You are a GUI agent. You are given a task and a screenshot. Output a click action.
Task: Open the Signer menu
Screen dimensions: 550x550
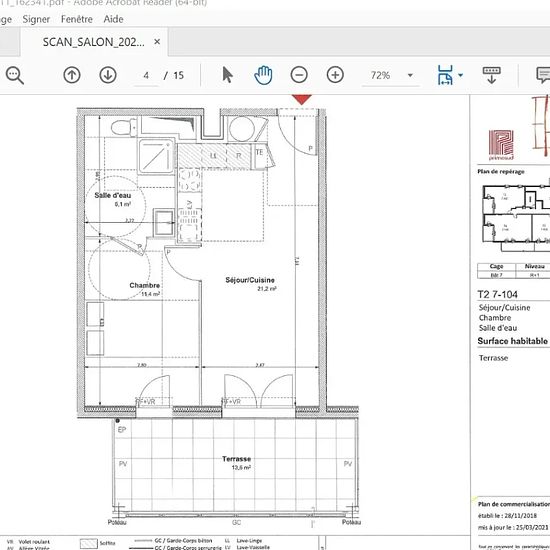(x=36, y=19)
